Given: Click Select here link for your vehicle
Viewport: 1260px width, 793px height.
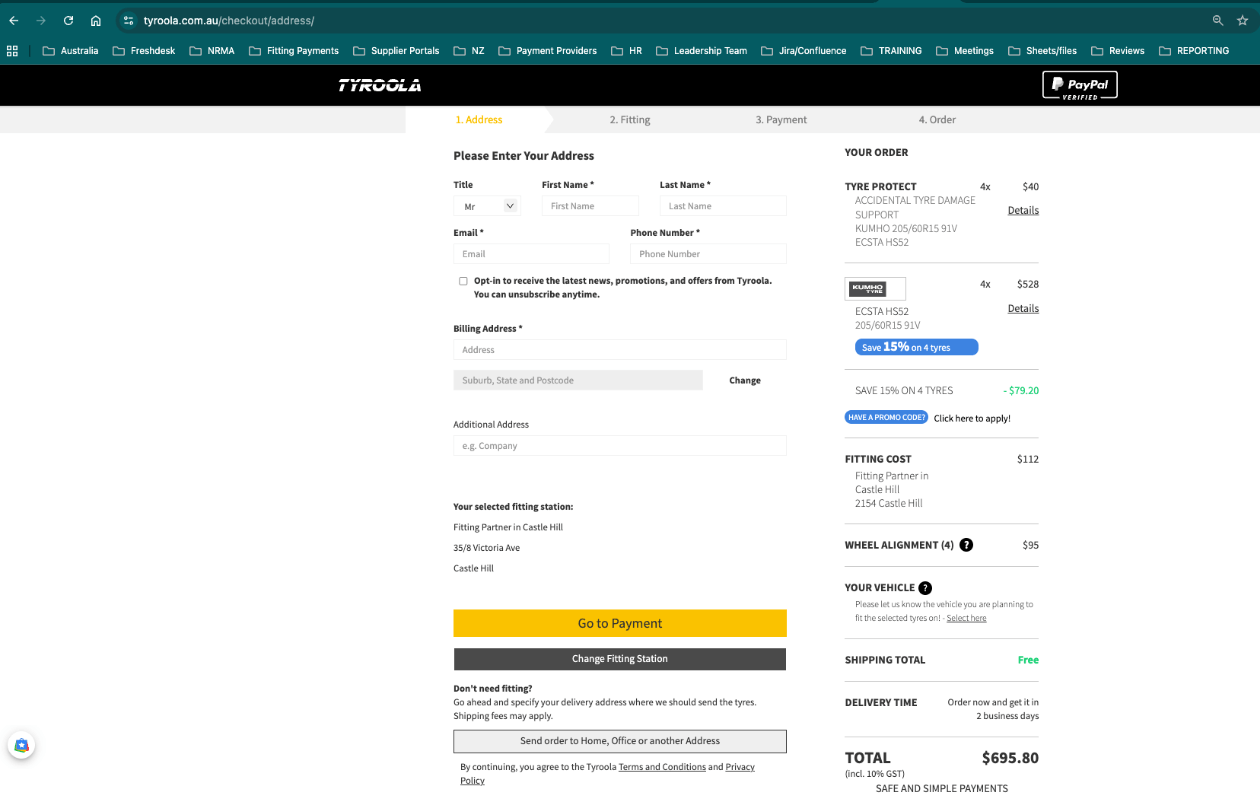Looking at the screenshot, I should coord(966,618).
